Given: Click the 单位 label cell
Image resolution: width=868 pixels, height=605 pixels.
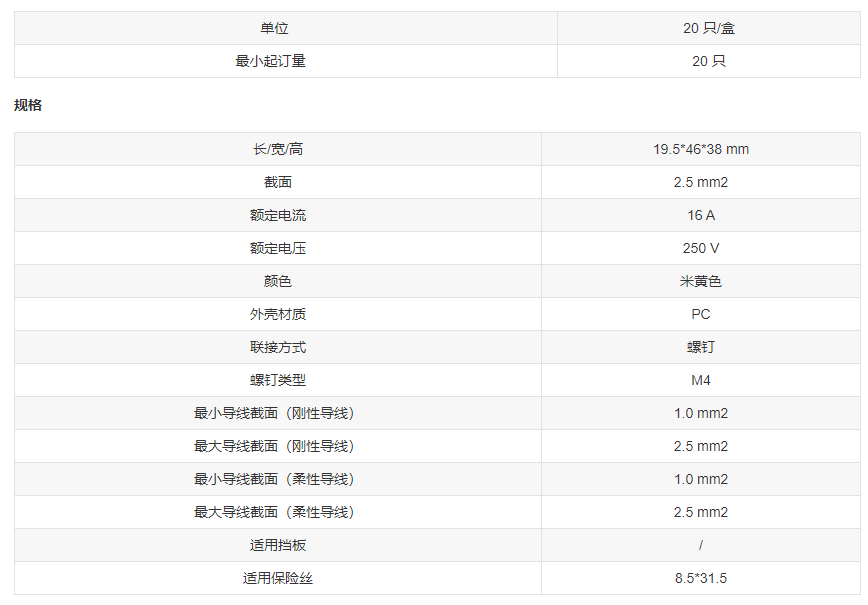Looking at the screenshot, I should click(x=274, y=28).
